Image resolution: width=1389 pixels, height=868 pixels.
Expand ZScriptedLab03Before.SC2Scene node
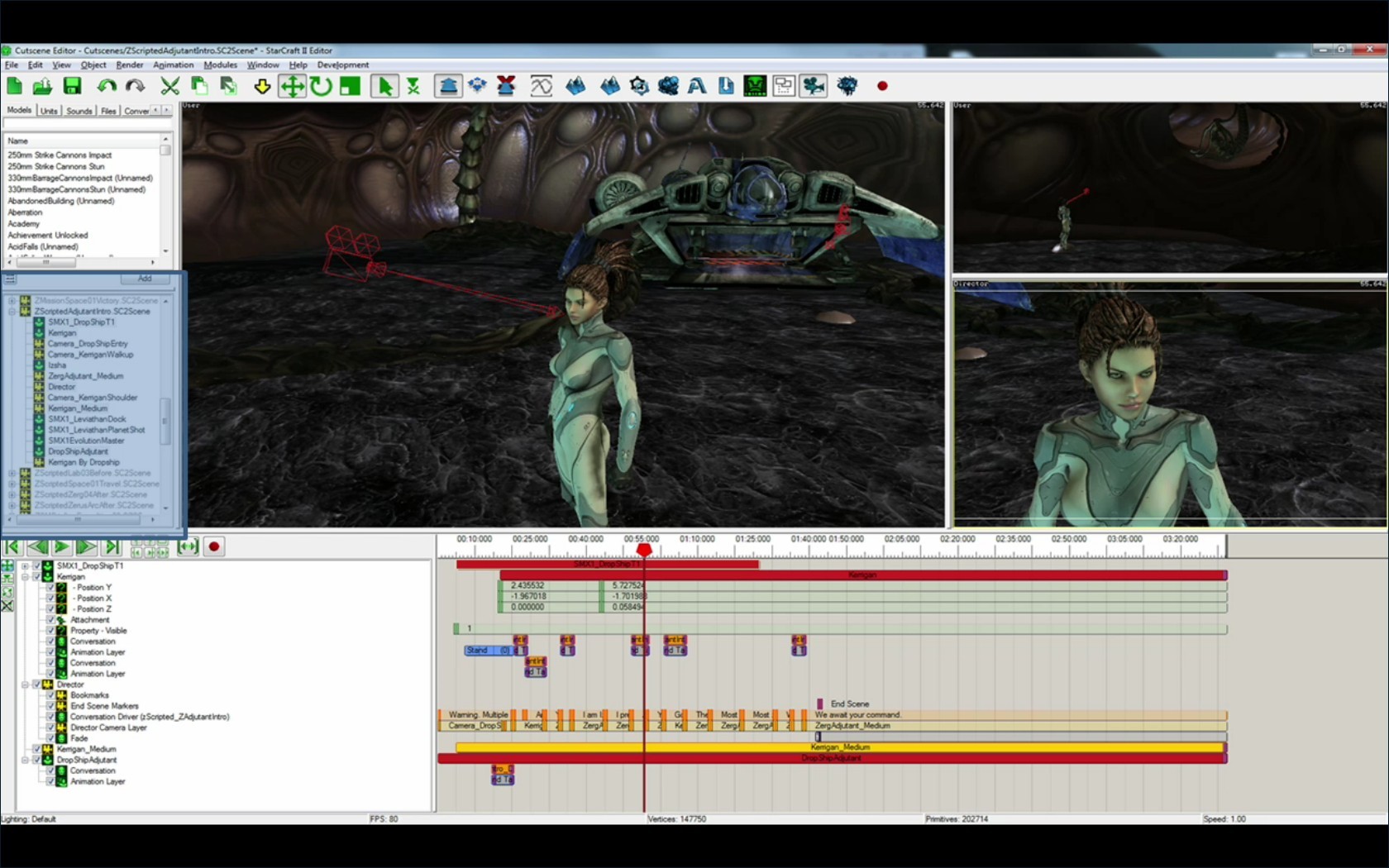(12, 474)
